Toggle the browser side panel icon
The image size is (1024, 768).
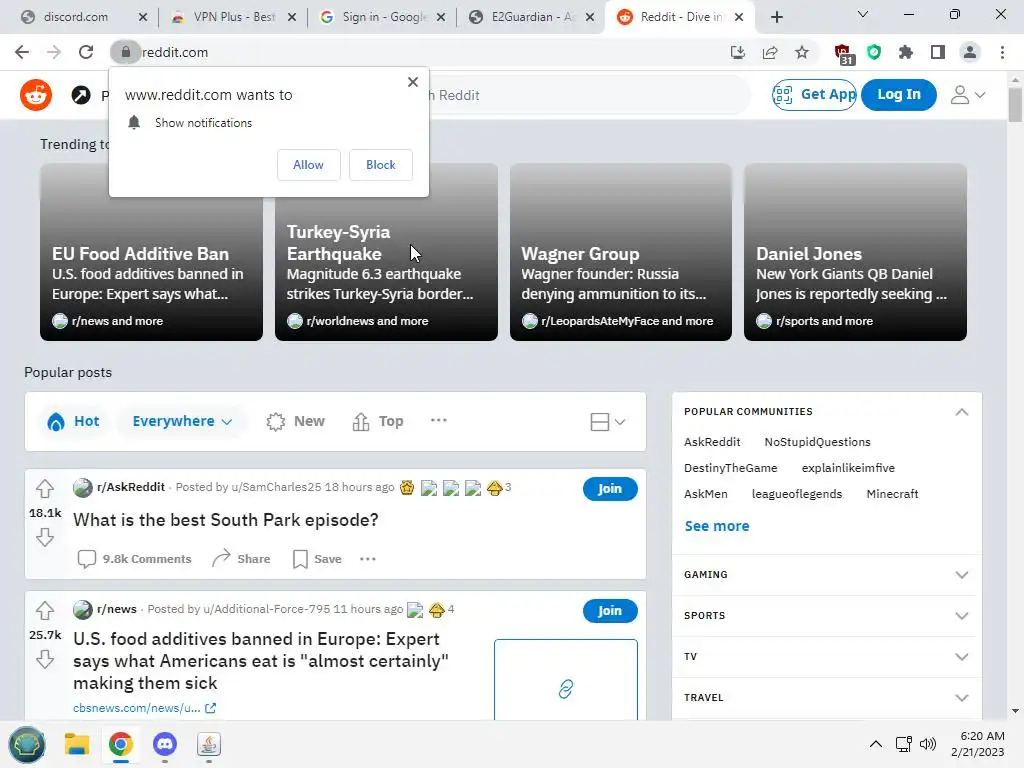click(x=938, y=52)
